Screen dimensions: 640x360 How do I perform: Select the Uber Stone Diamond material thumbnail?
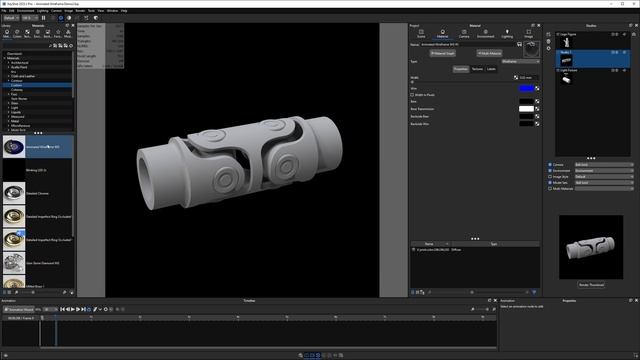coord(14,263)
